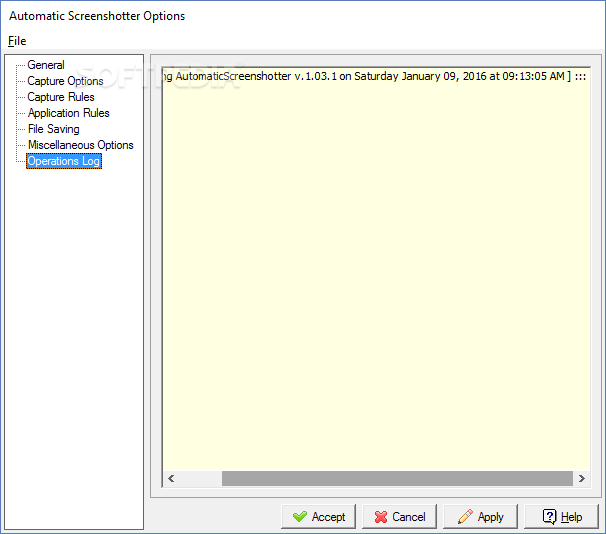Click the green checkmark Accept icon
Image resolution: width=606 pixels, height=534 pixels.
pos(300,517)
